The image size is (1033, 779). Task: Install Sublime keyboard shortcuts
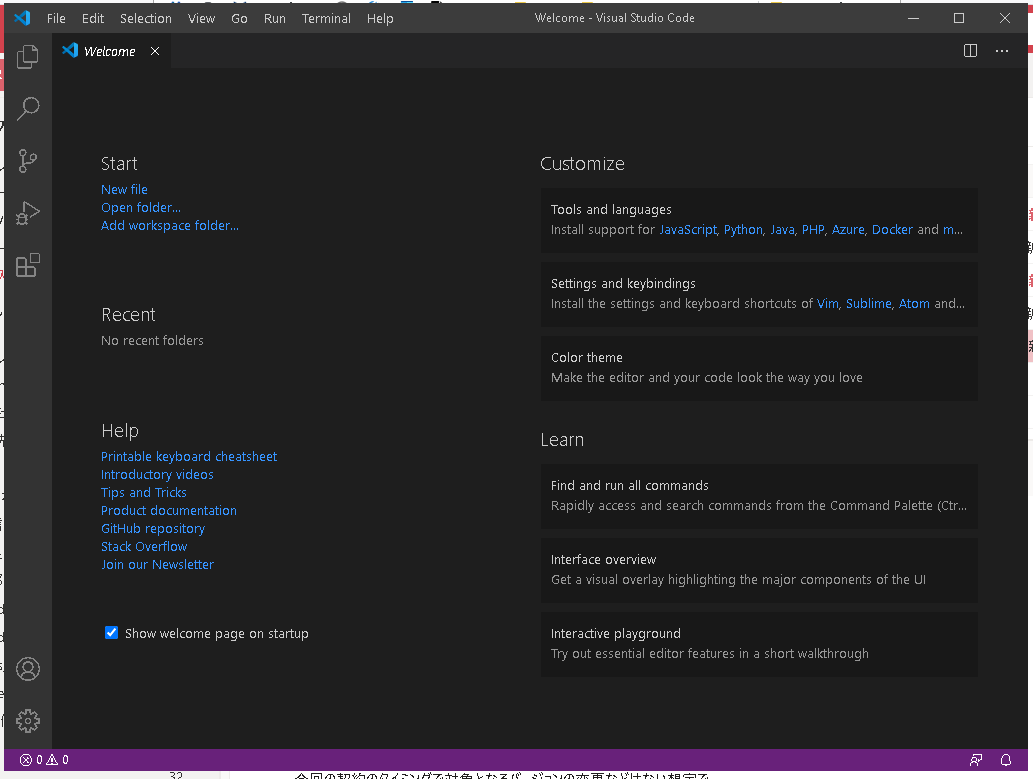coord(868,304)
